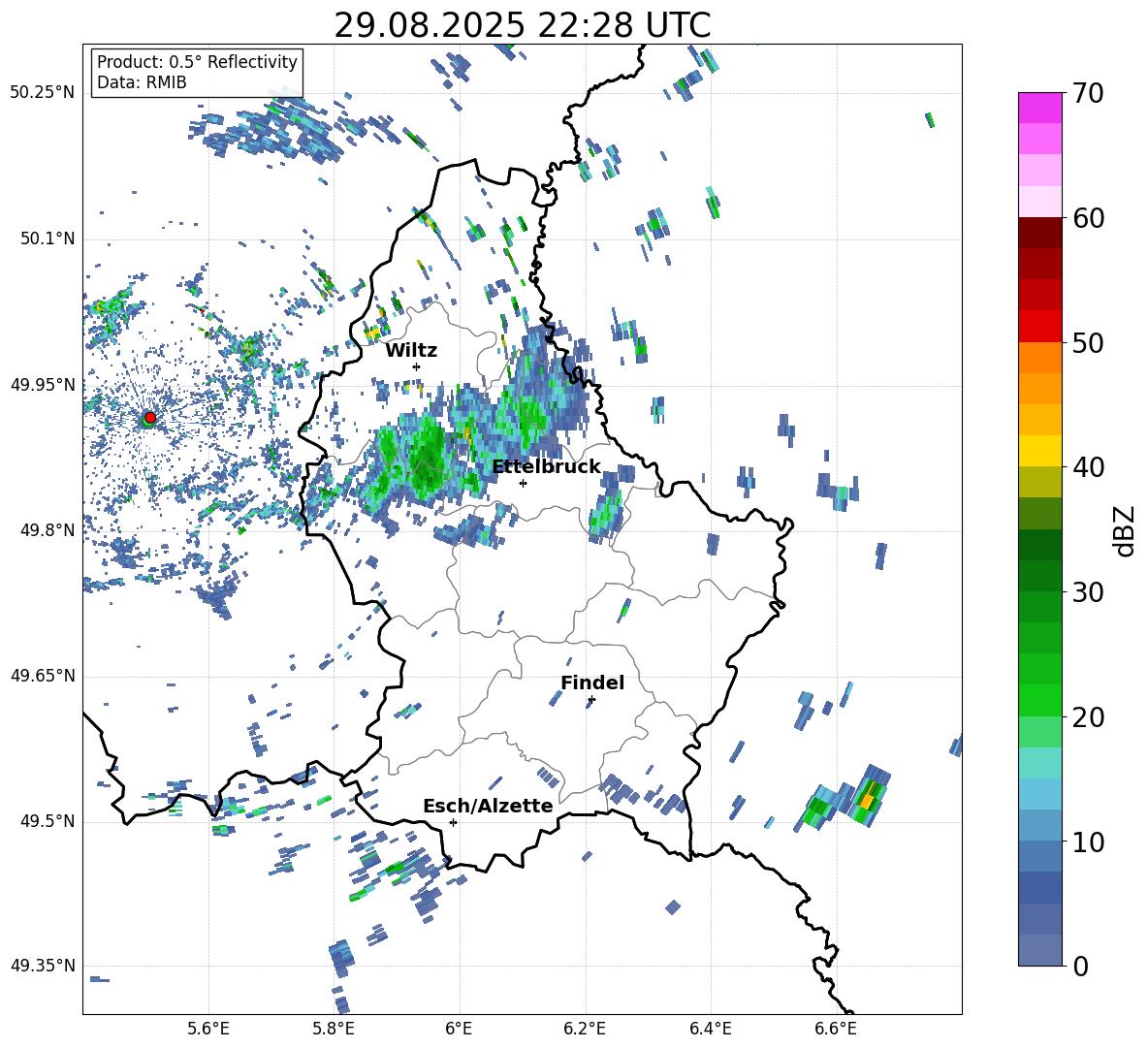Image resolution: width=1148 pixels, height=1048 pixels.
Task: Click the 'Data: RMIB' text
Action: (x=142, y=82)
